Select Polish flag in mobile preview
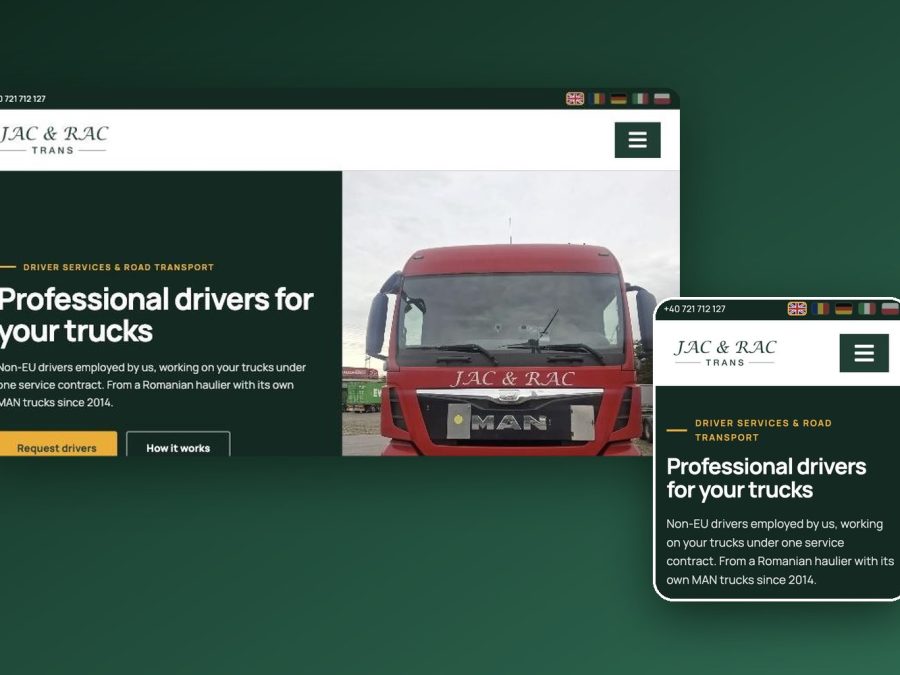This screenshot has height=675, width=900. [890, 309]
